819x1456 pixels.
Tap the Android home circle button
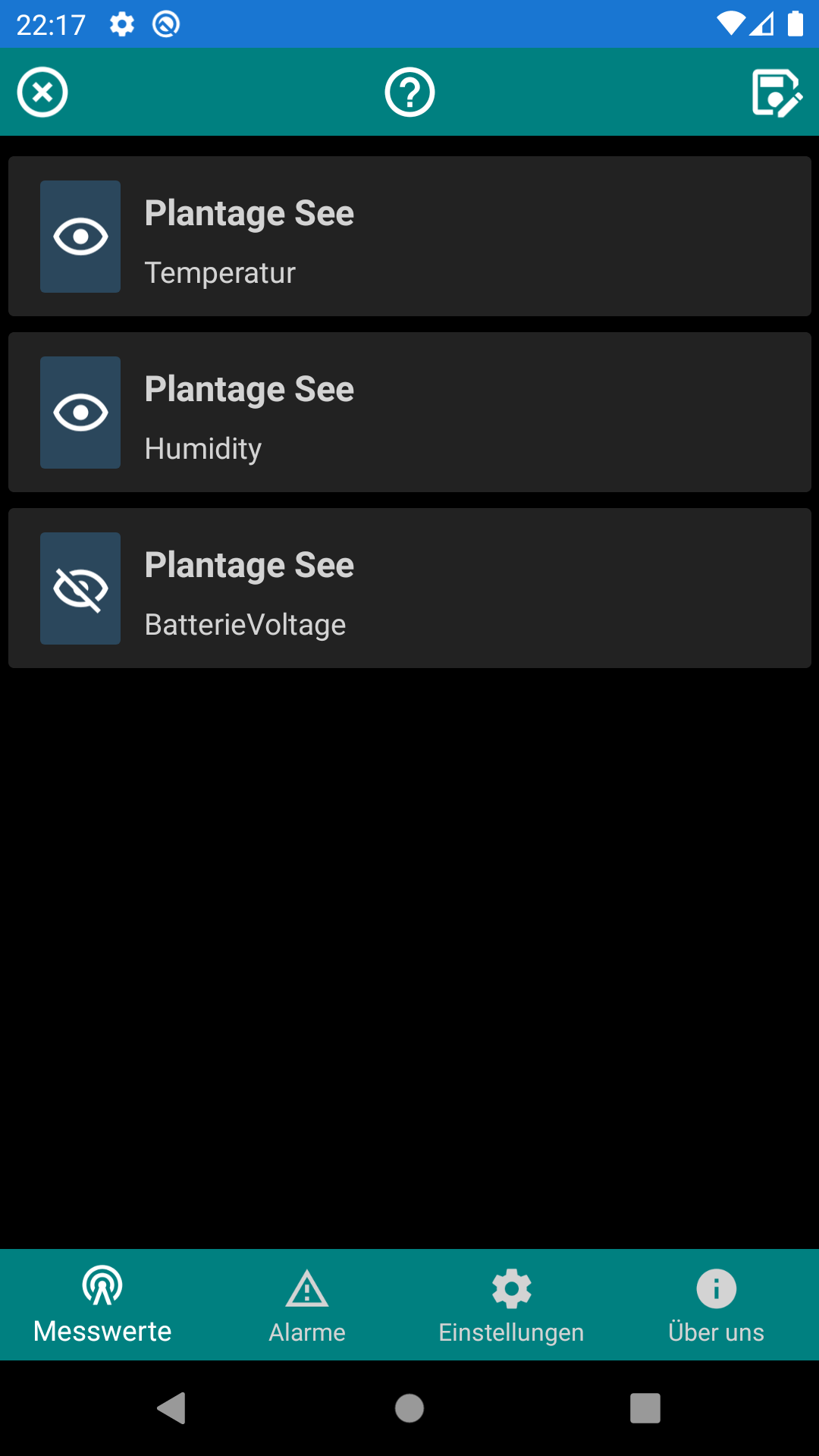409,1408
